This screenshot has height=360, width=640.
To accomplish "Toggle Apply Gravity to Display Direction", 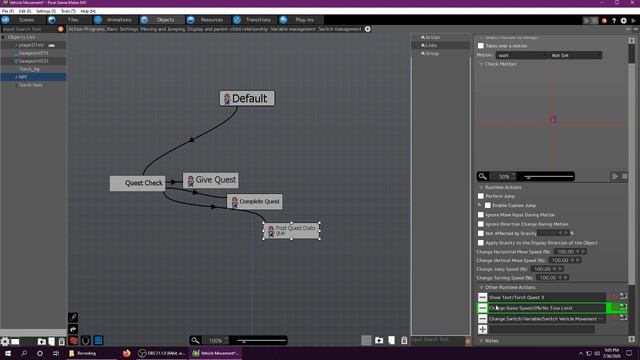I will (481, 243).
